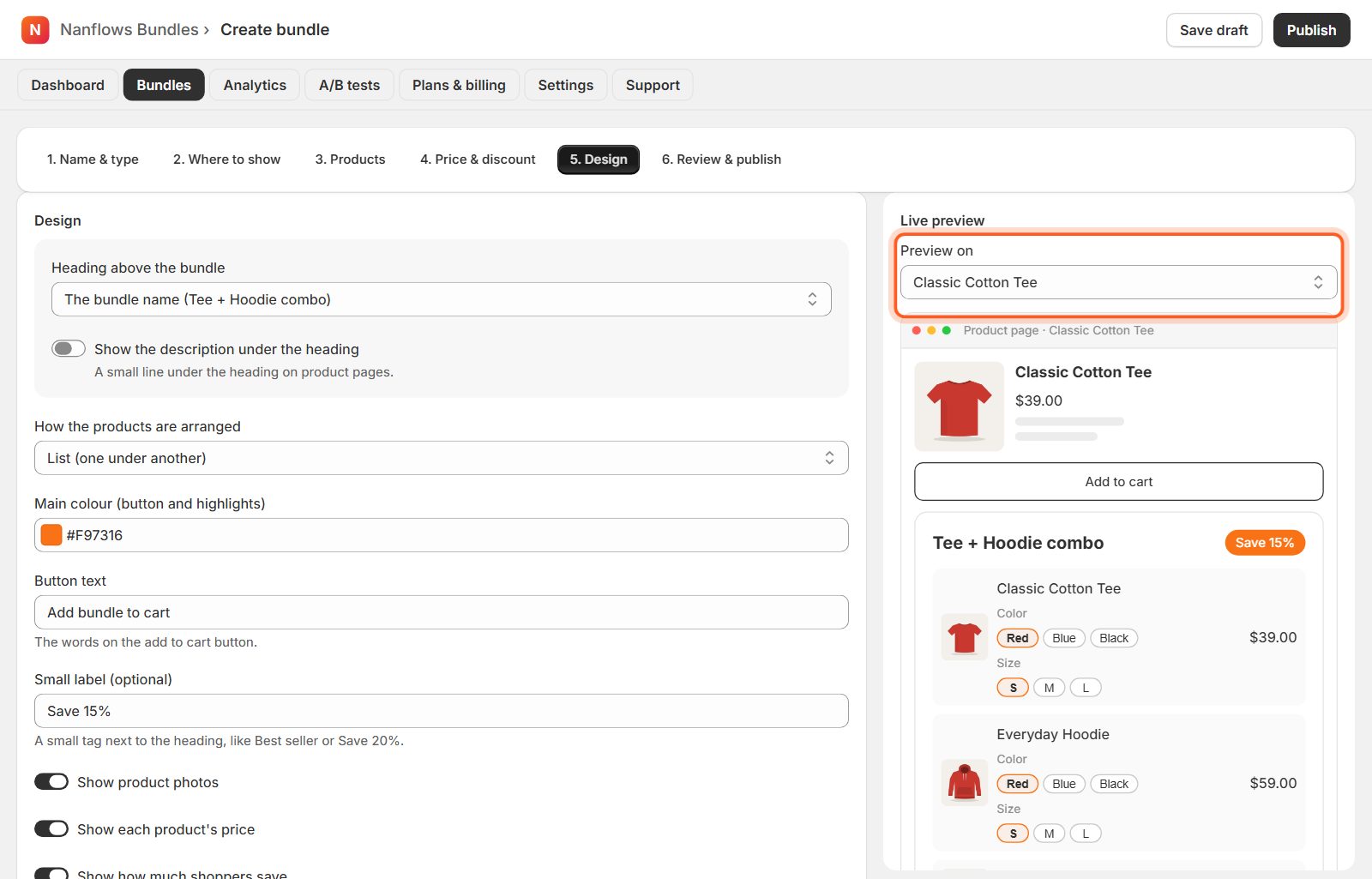Click the Nanflows Bundles breadcrumb link

129,29
